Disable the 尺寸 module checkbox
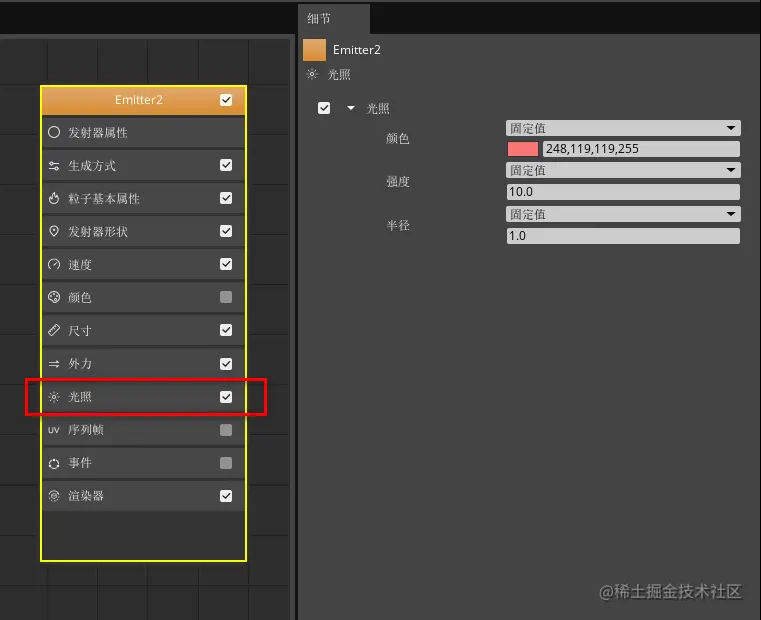761x620 pixels. pos(226,330)
